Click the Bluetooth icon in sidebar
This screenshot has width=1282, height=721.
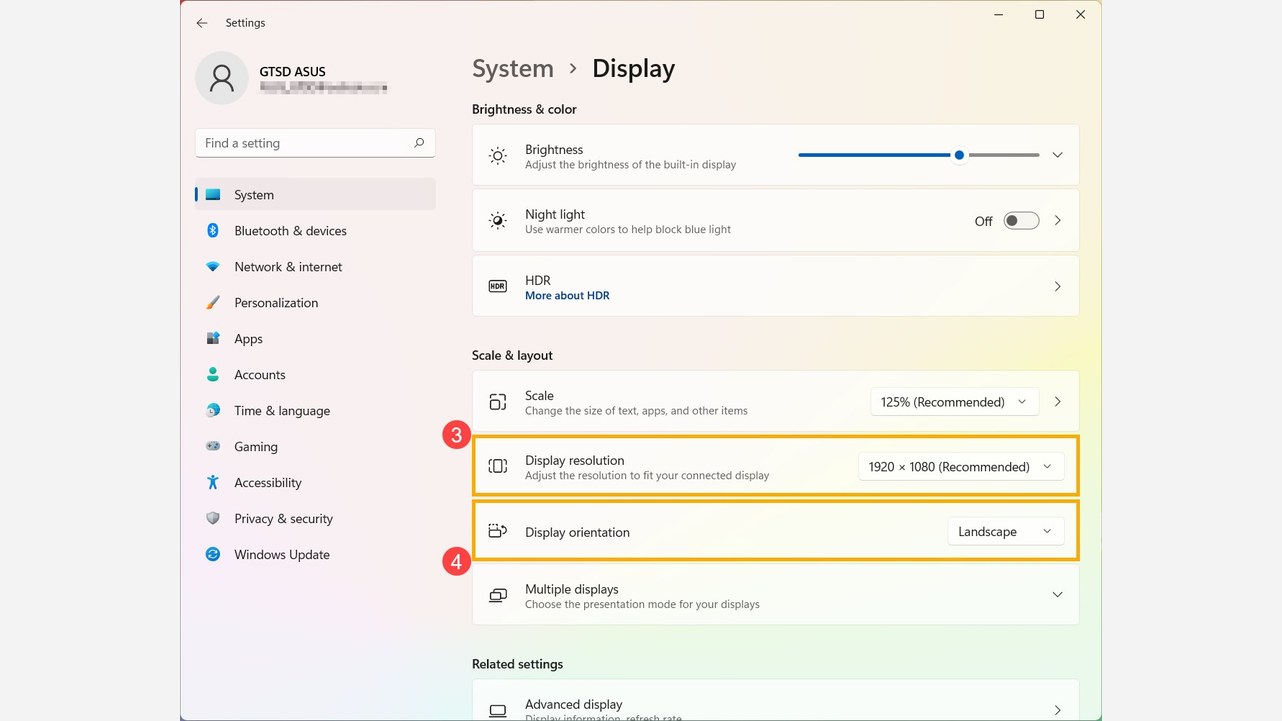(x=213, y=231)
